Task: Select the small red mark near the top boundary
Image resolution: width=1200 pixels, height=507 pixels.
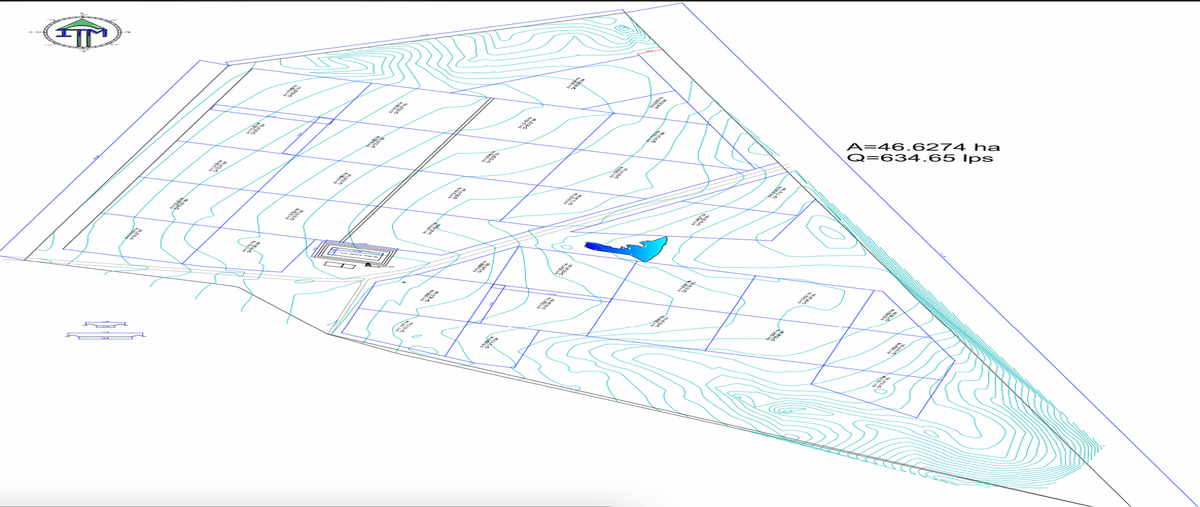Action: (x=648, y=49)
